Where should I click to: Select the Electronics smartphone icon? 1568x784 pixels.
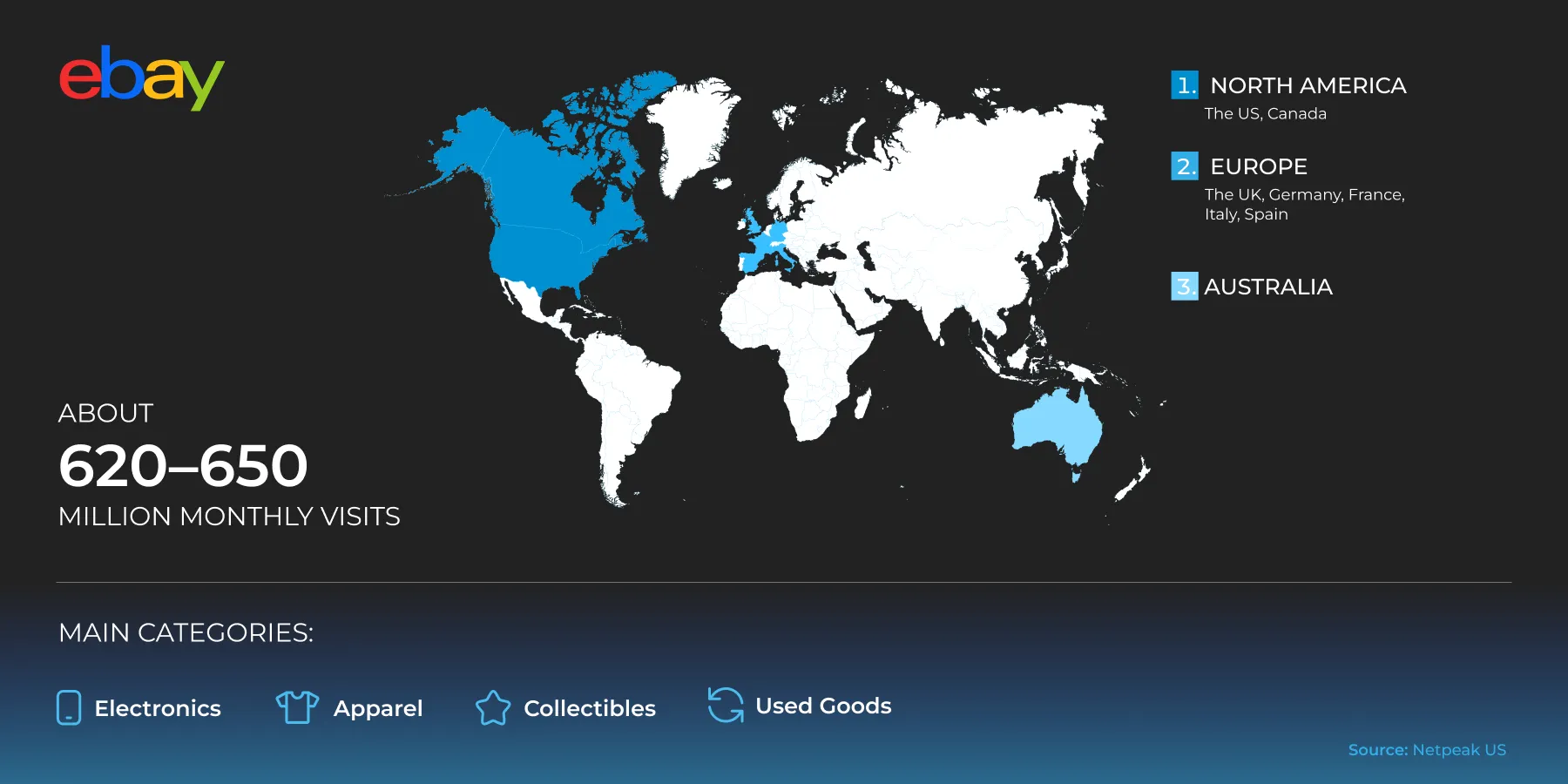click(69, 708)
